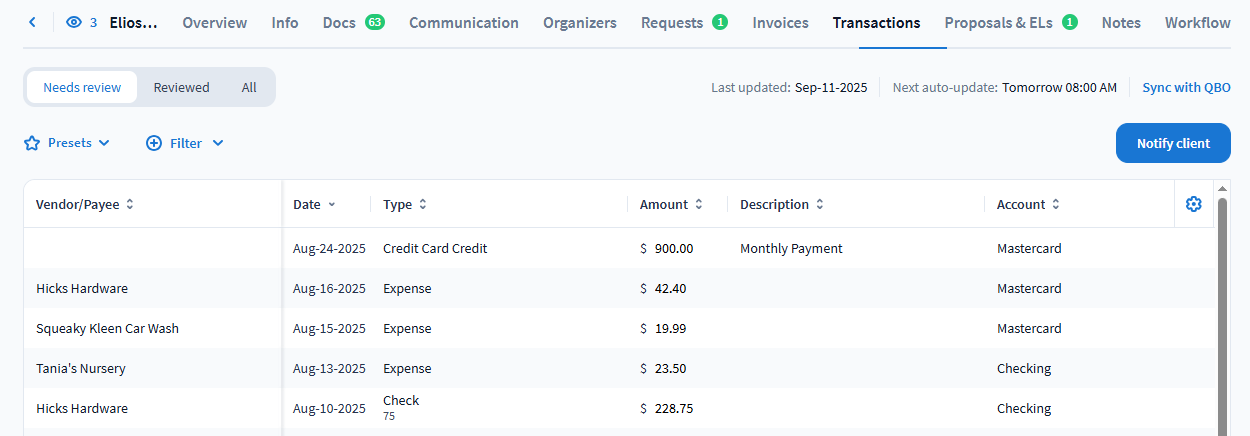The height and width of the screenshot is (436, 1250).
Task: Switch to Reviewed transactions view
Action: pos(181,87)
